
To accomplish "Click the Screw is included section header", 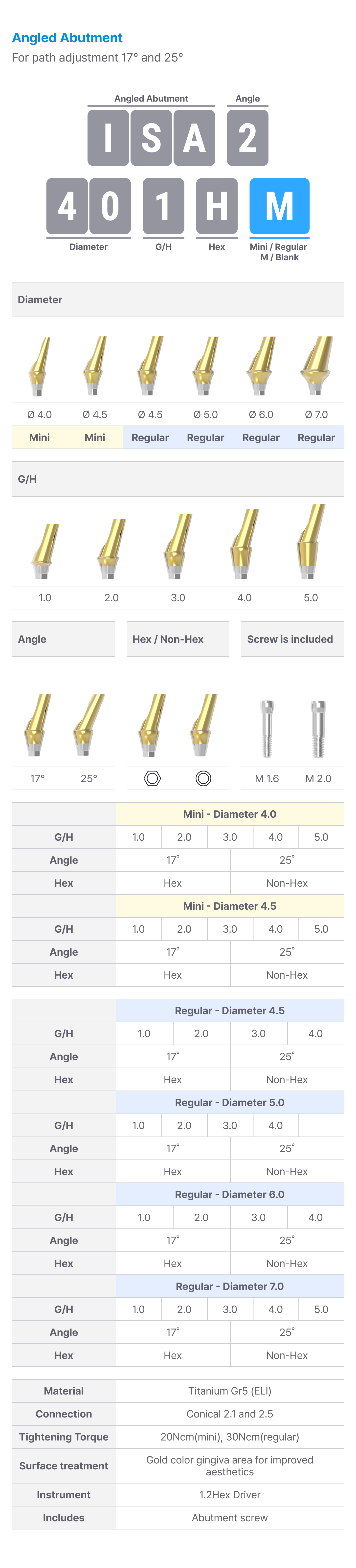I will pos(290,639).
